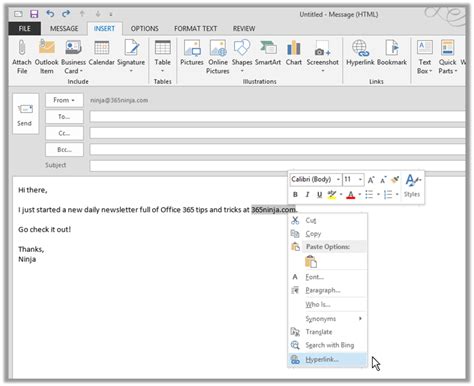The width and height of the screenshot is (474, 386).
Task: Toggle Bold in the mini toolbar
Action: (295, 194)
